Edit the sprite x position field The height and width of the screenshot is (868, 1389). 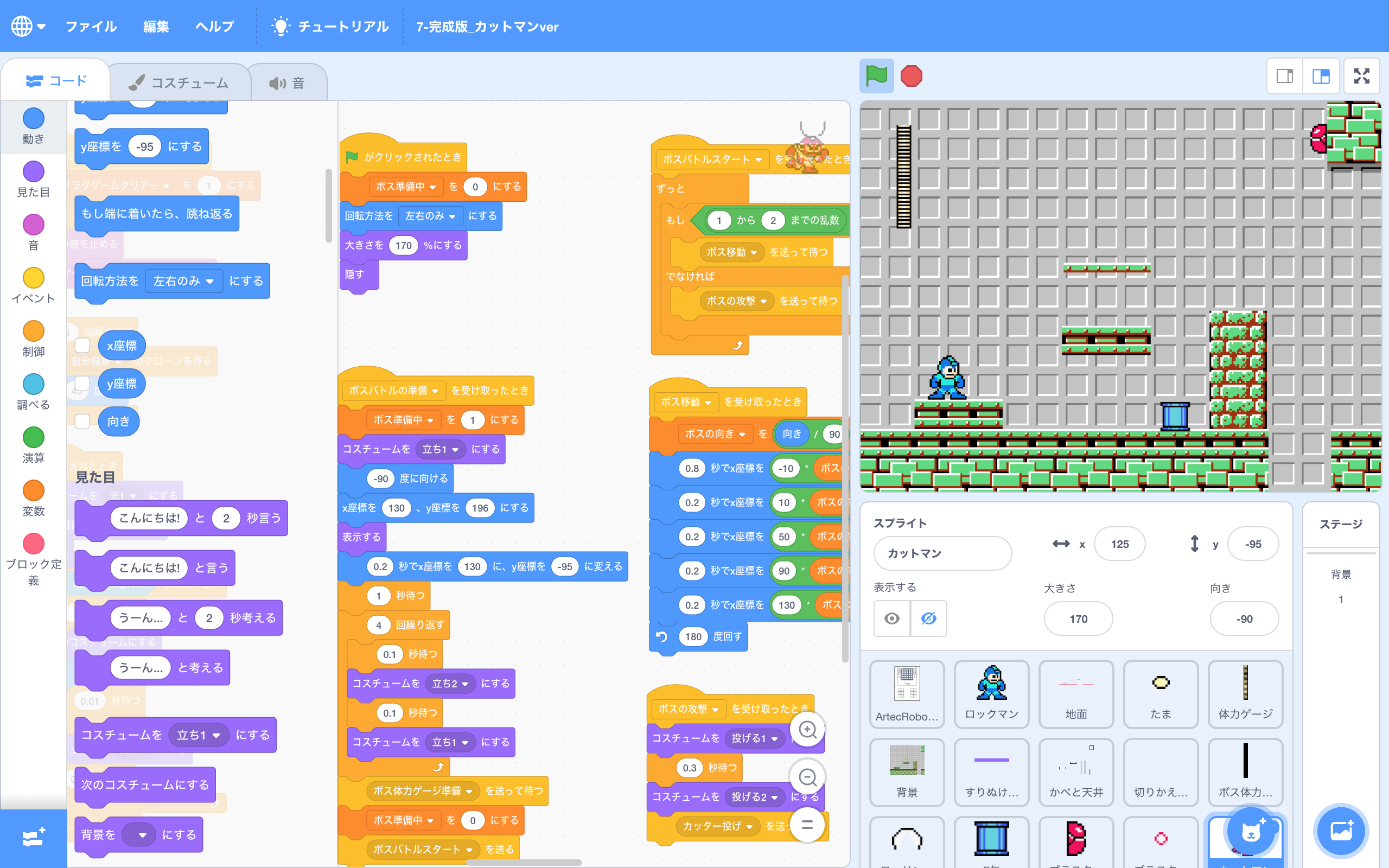tap(1119, 544)
